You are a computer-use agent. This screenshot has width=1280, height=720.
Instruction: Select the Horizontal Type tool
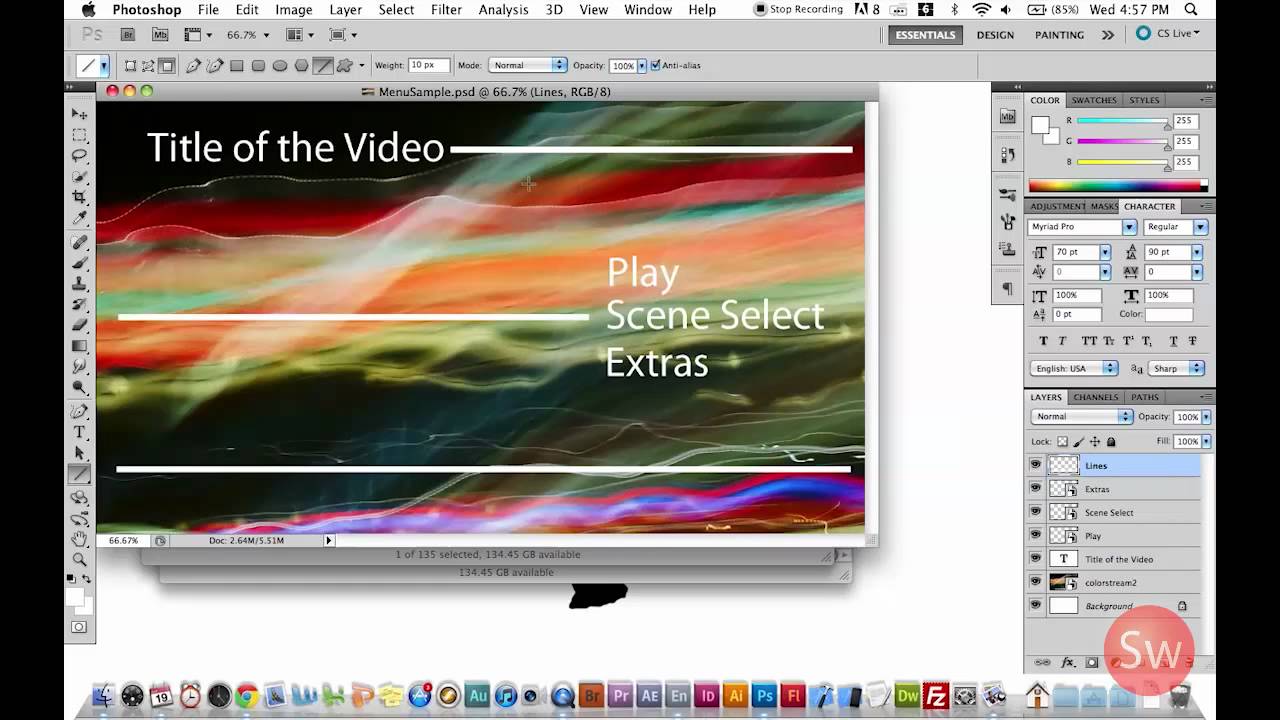pos(79,432)
